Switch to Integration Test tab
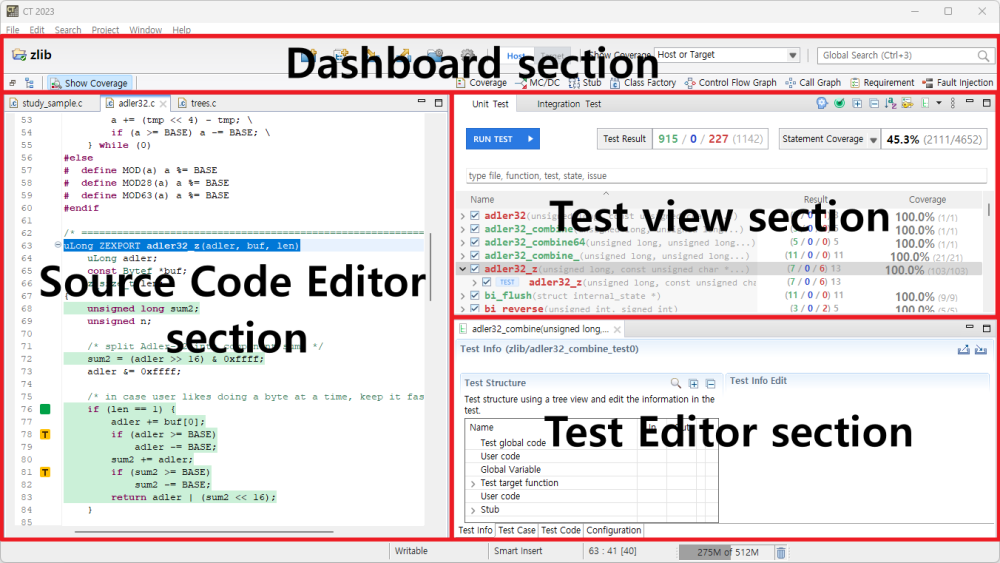The width and height of the screenshot is (1000, 563). [x=569, y=104]
